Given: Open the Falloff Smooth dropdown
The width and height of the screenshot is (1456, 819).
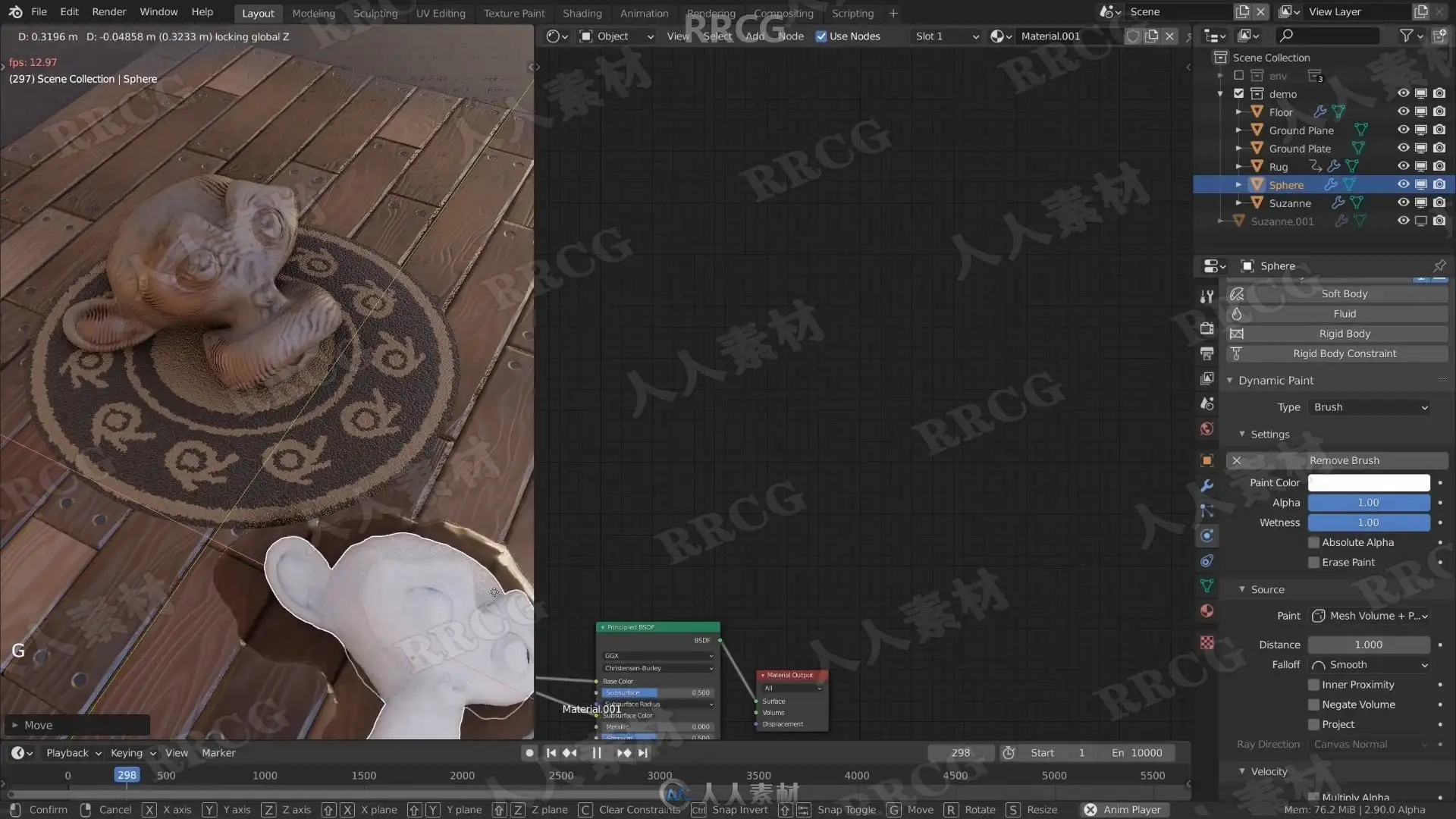Looking at the screenshot, I should (1369, 665).
